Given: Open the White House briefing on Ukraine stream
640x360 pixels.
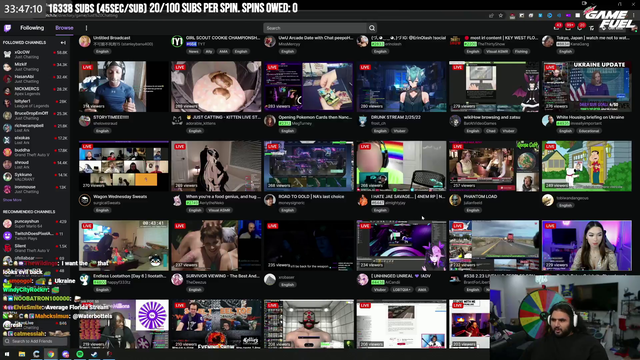Looking at the screenshot, I should pyautogui.click(x=590, y=117).
